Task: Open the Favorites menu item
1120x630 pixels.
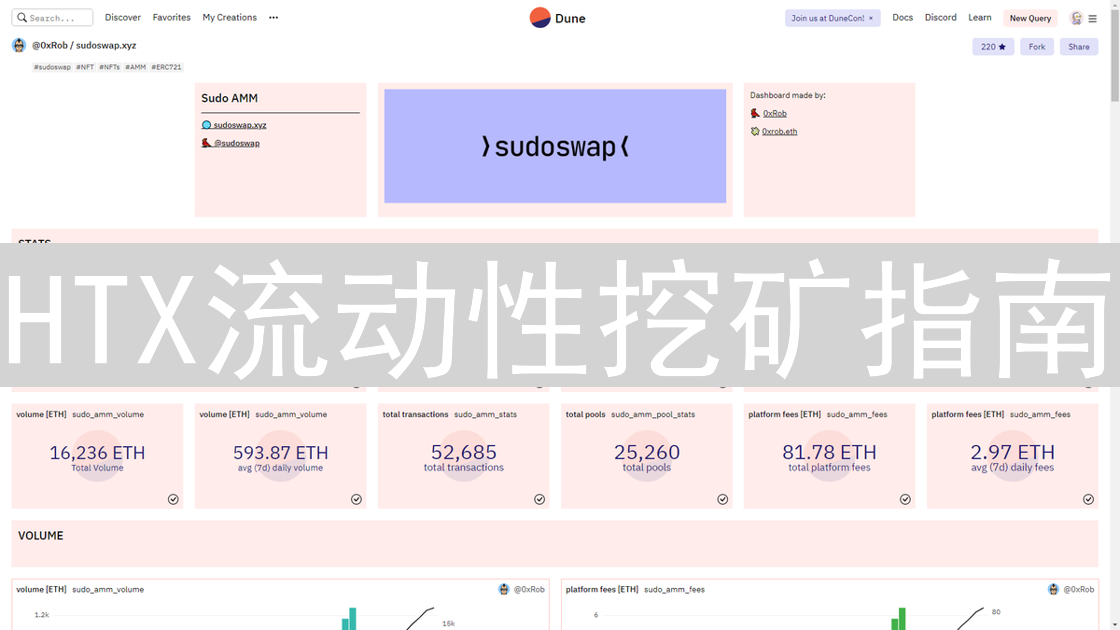Action: 171,17
